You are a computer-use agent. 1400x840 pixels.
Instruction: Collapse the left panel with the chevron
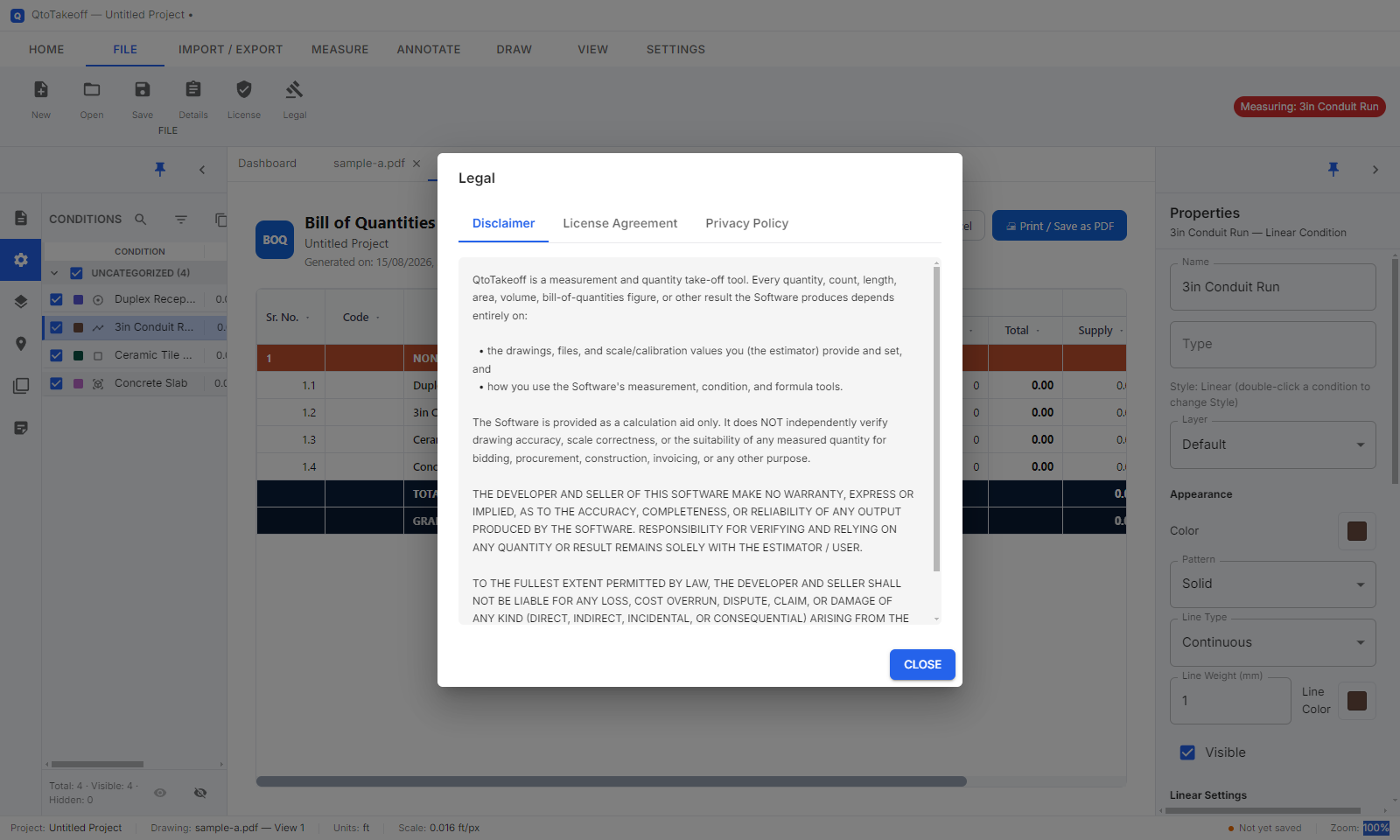tap(202, 170)
